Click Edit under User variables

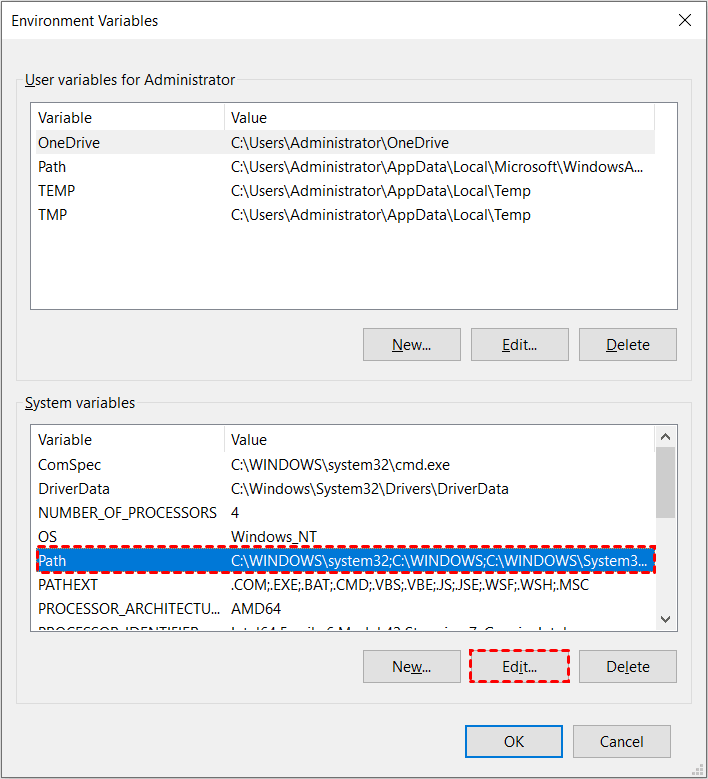tap(519, 344)
